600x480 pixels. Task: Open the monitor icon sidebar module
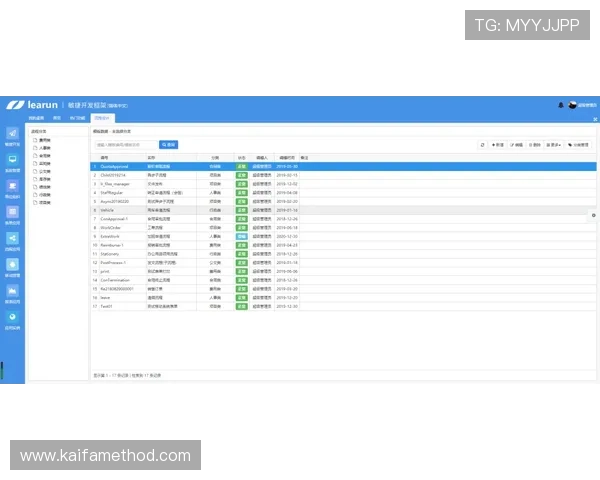(12, 160)
